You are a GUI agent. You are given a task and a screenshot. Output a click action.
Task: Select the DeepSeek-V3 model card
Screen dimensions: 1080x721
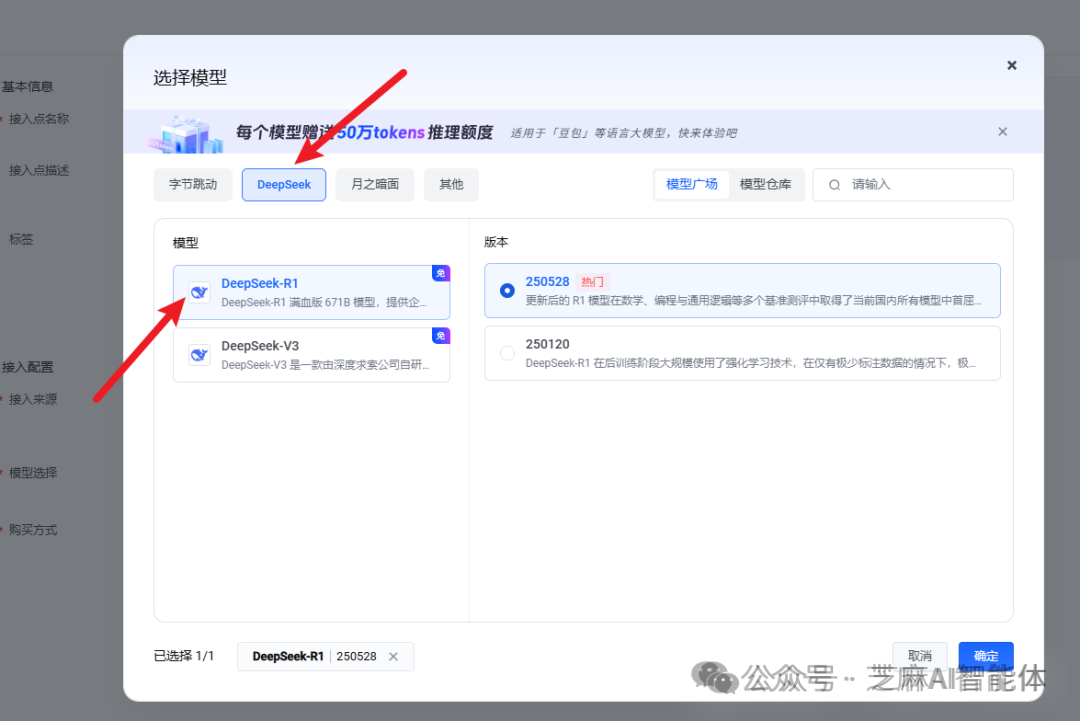[x=310, y=354]
